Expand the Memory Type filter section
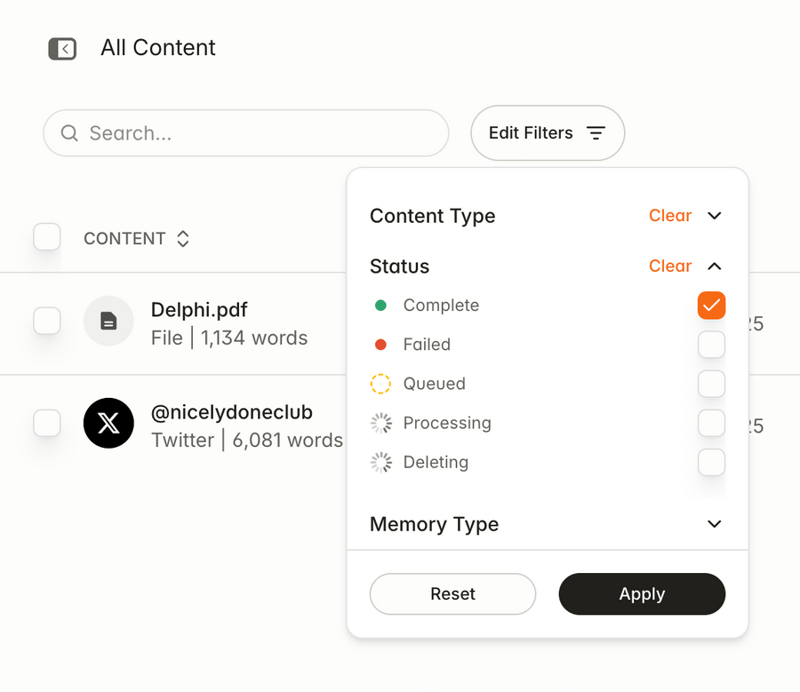Image resolution: width=800 pixels, height=692 pixels. click(714, 524)
